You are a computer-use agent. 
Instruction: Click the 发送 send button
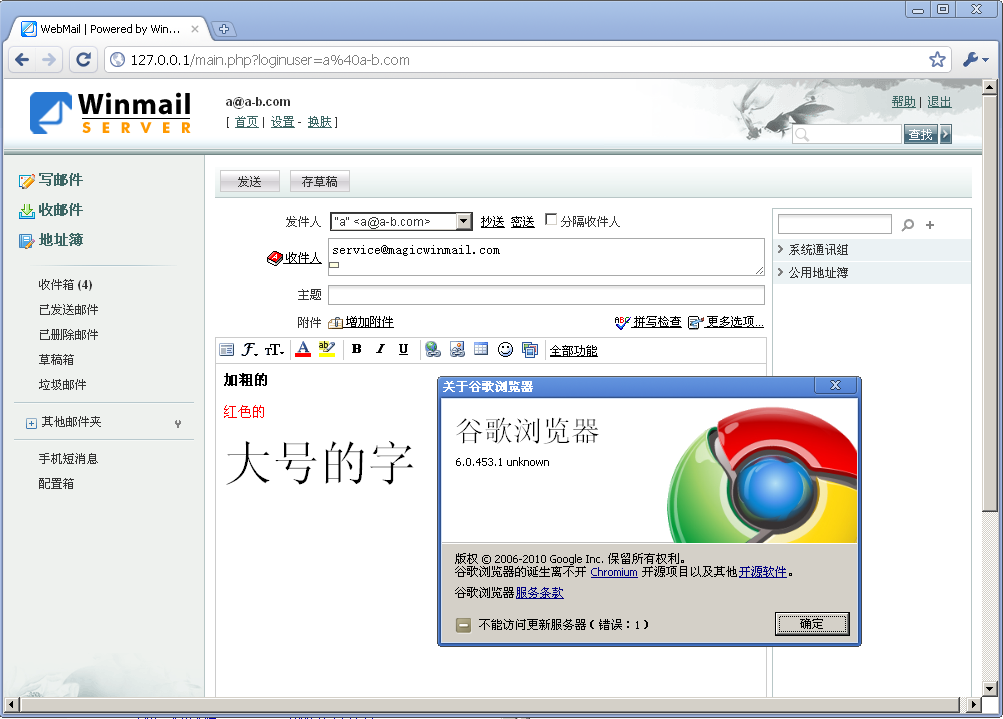click(249, 182)
